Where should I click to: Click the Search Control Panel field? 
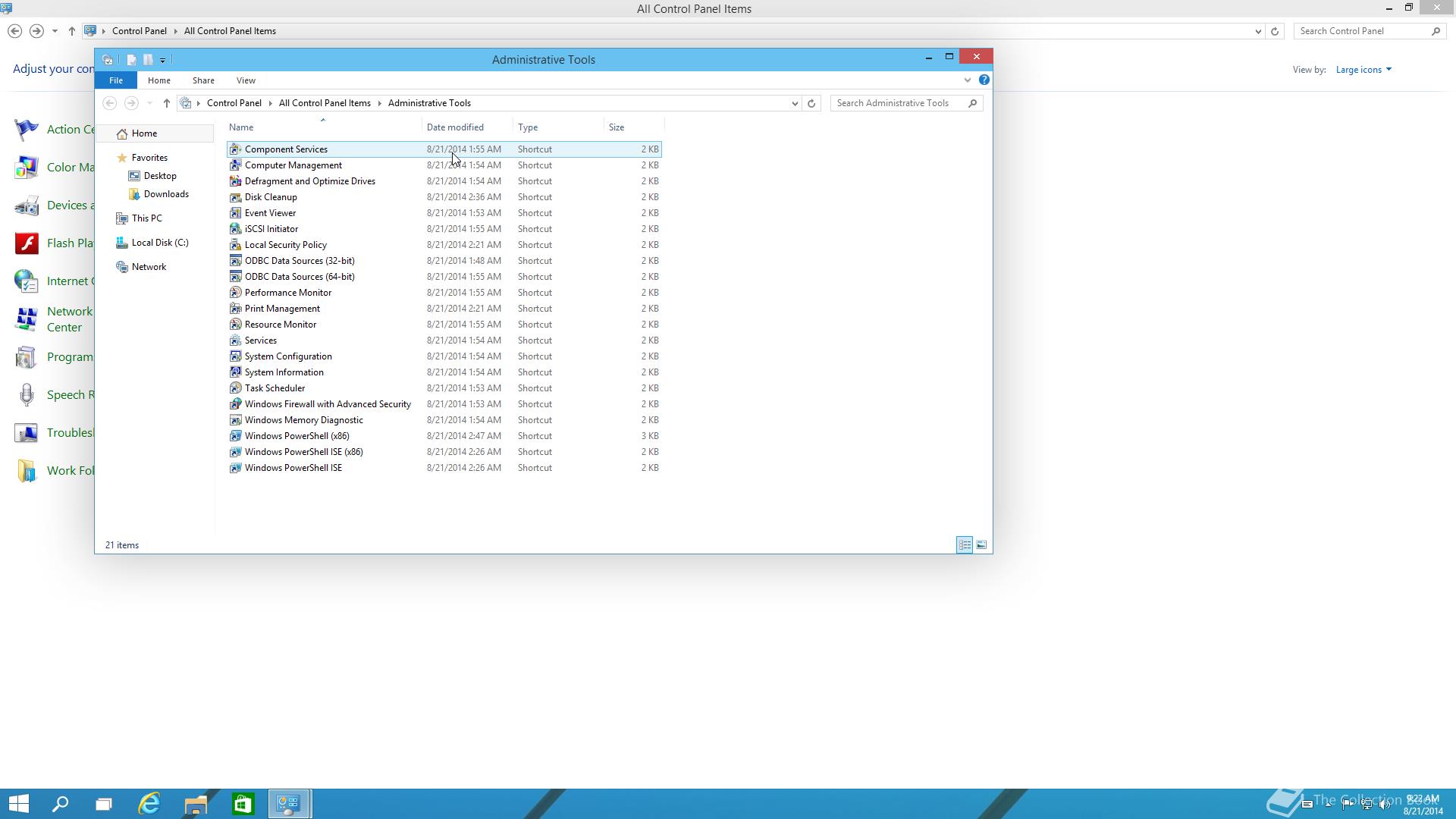[1369, 31]
